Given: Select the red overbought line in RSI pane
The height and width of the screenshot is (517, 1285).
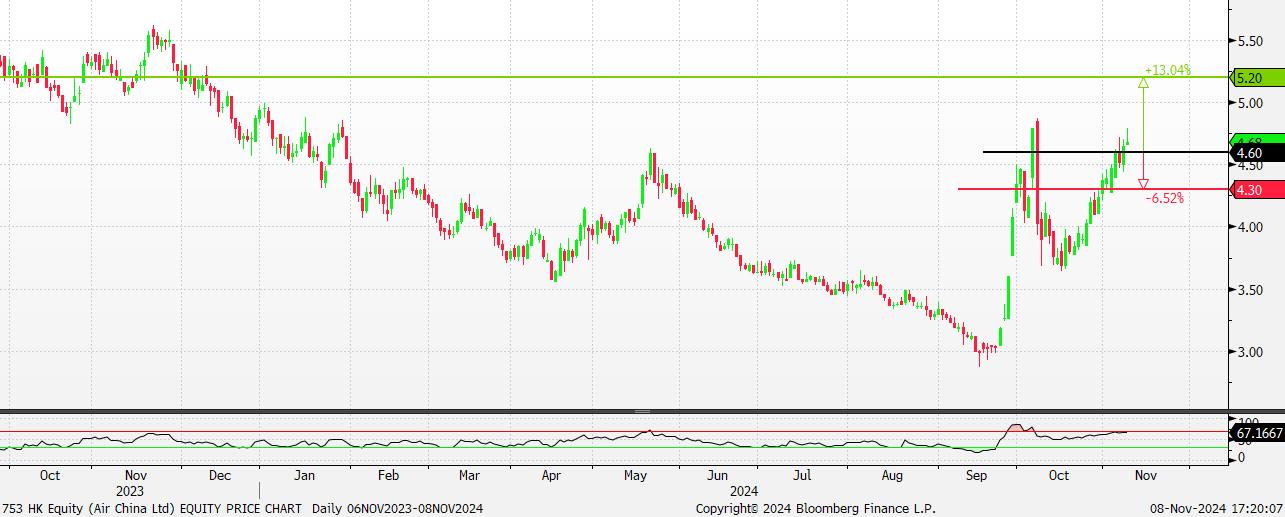Looking at the screenshot, I should point(614,432).
